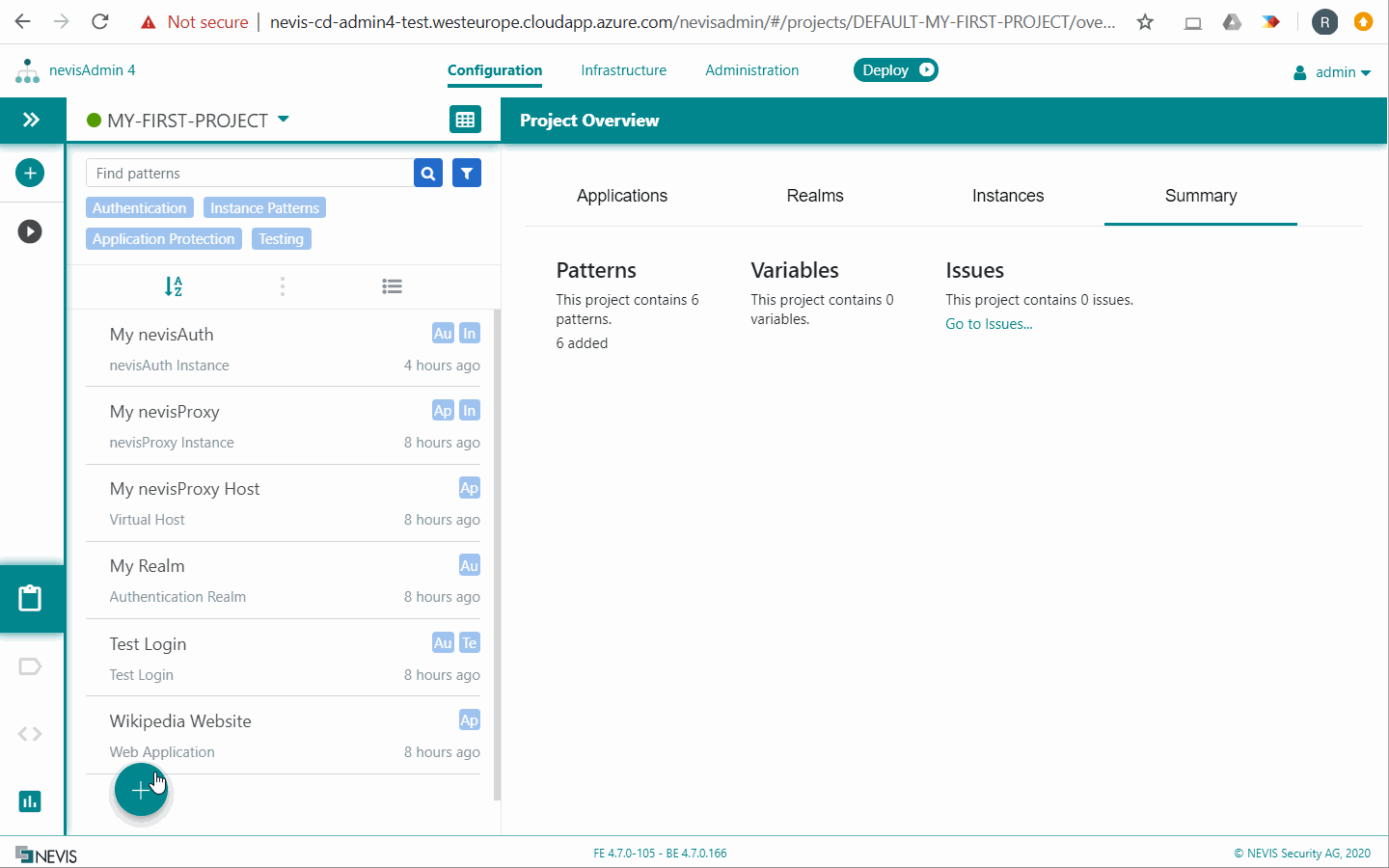Click the search magnifier button

point(428,174)
